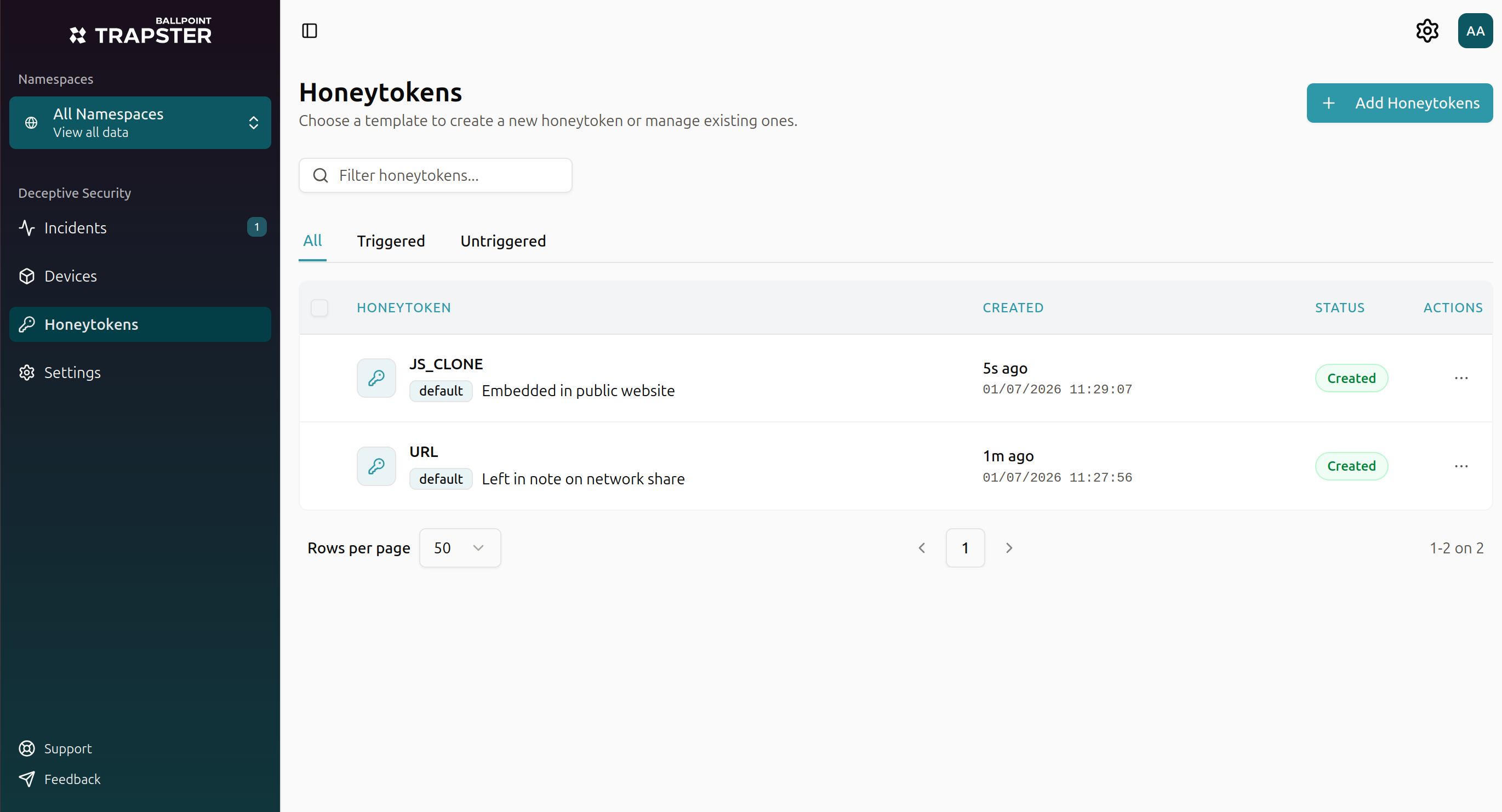Toggle the sidebar panel icon

[x=310, y=31]
